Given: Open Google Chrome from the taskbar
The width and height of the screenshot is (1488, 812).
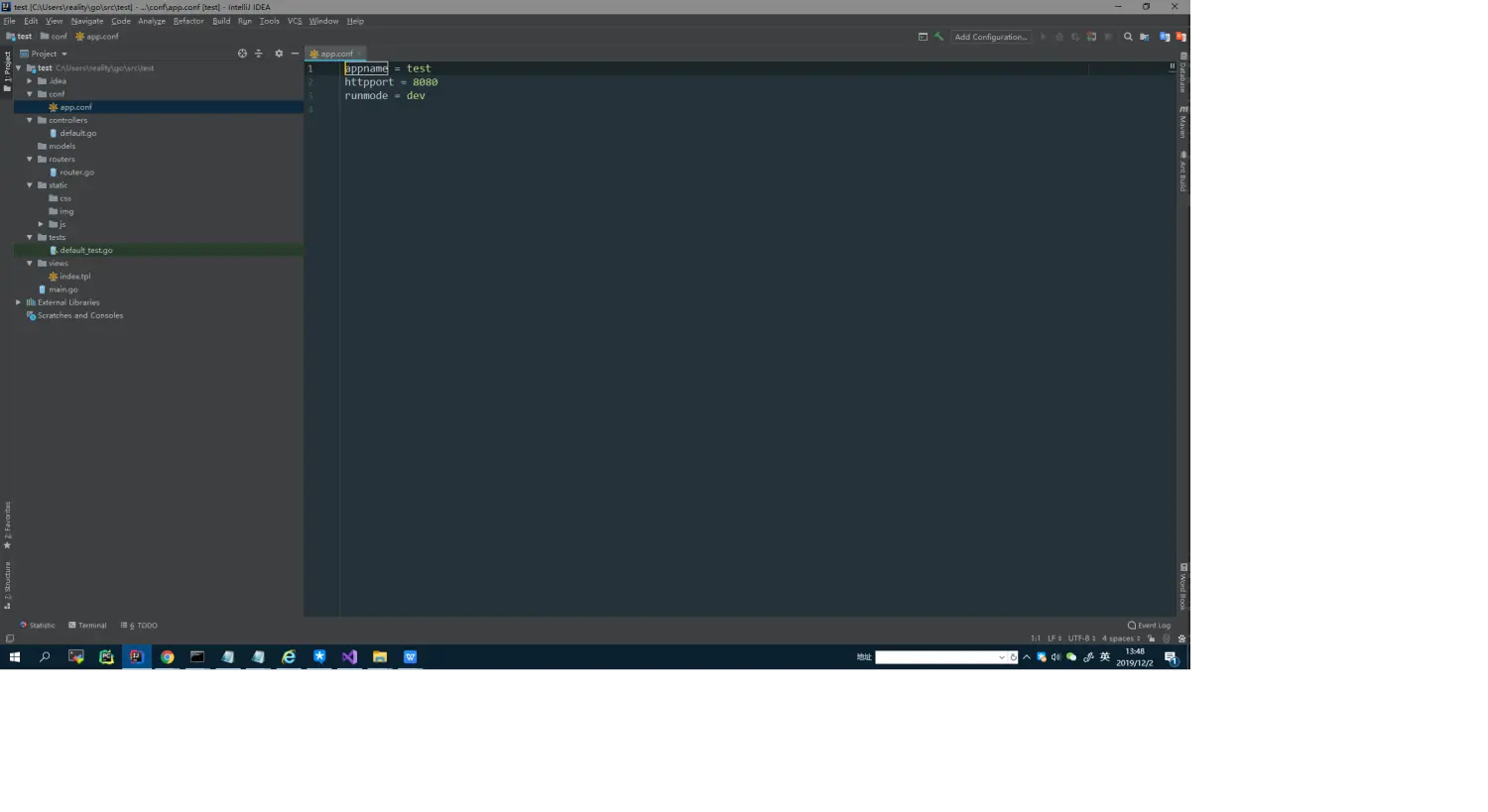Looking at the screenshot, I should pos(167,656).
